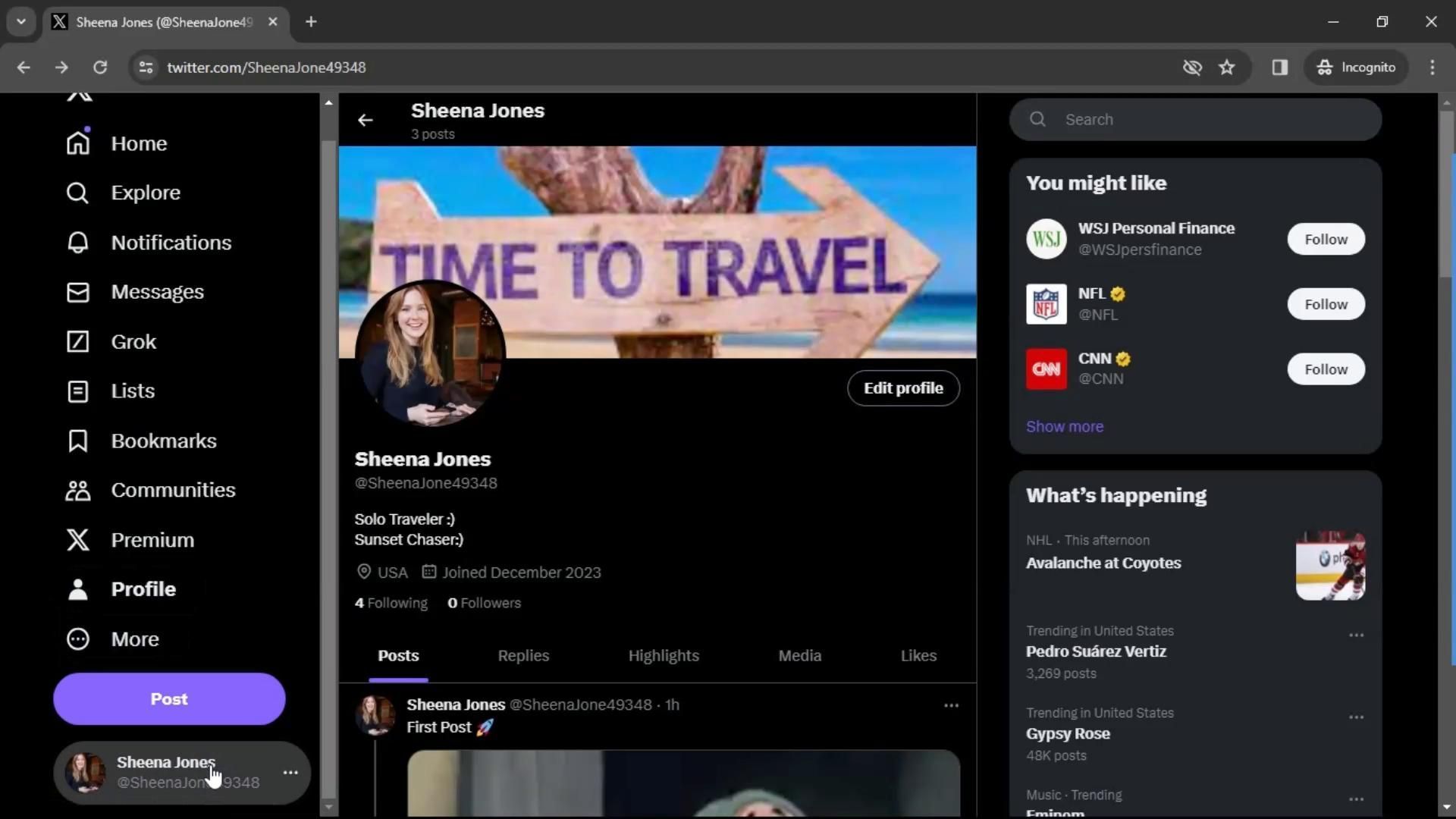This screenshot has height=819, width=1456.
Task: Open the Grok icon in sidebar
Action: pyautogui.click(x=78, y=342)
